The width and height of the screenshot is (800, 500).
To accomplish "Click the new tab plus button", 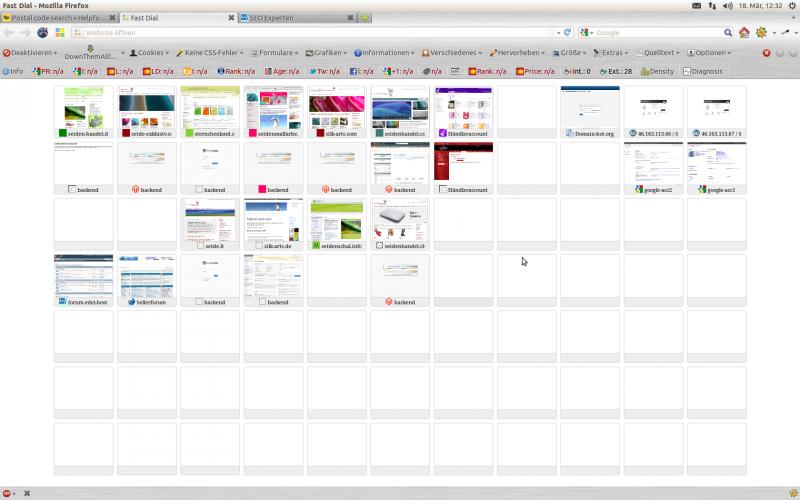I will 365,18.
